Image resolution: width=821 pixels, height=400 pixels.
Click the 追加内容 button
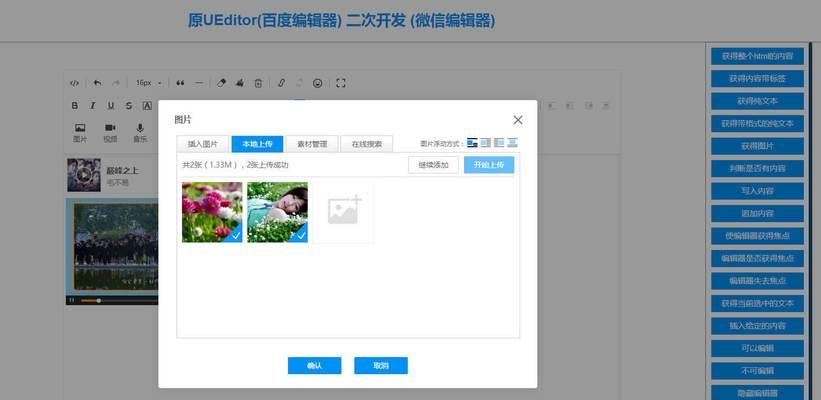click(x=757, y=214)
